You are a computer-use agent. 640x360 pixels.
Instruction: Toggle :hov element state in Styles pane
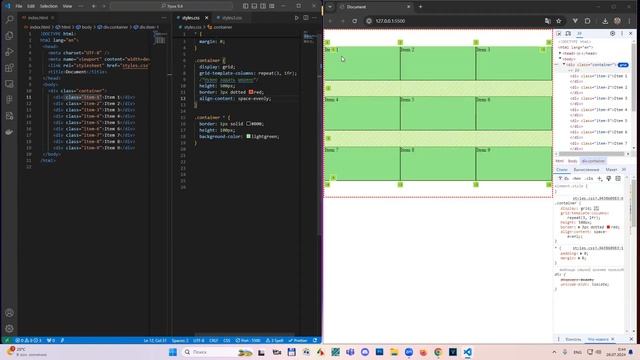click(x=576, y=178)
